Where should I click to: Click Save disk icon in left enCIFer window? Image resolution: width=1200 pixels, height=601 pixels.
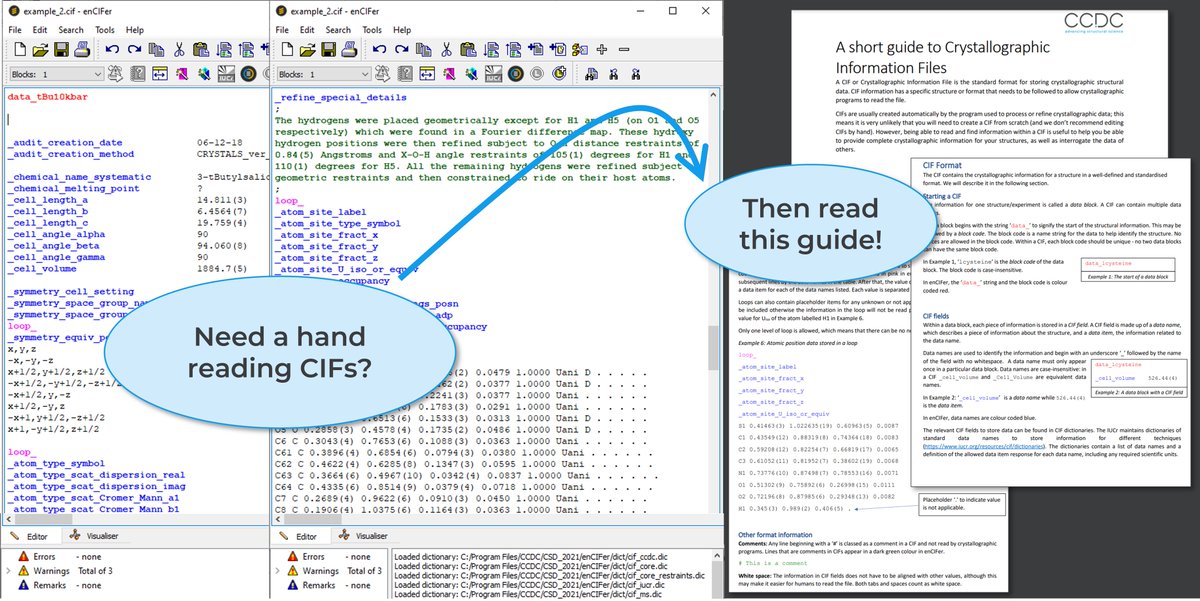[61, 49]
